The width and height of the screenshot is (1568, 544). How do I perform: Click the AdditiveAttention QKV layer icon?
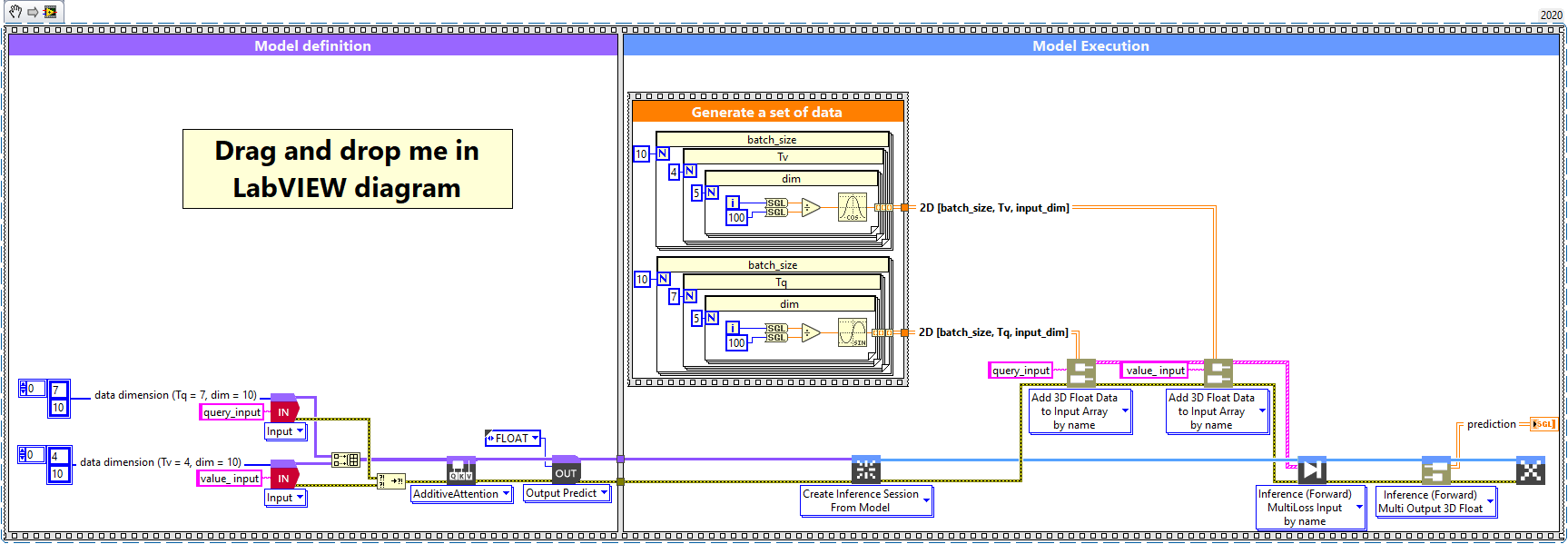click(461, 470)
